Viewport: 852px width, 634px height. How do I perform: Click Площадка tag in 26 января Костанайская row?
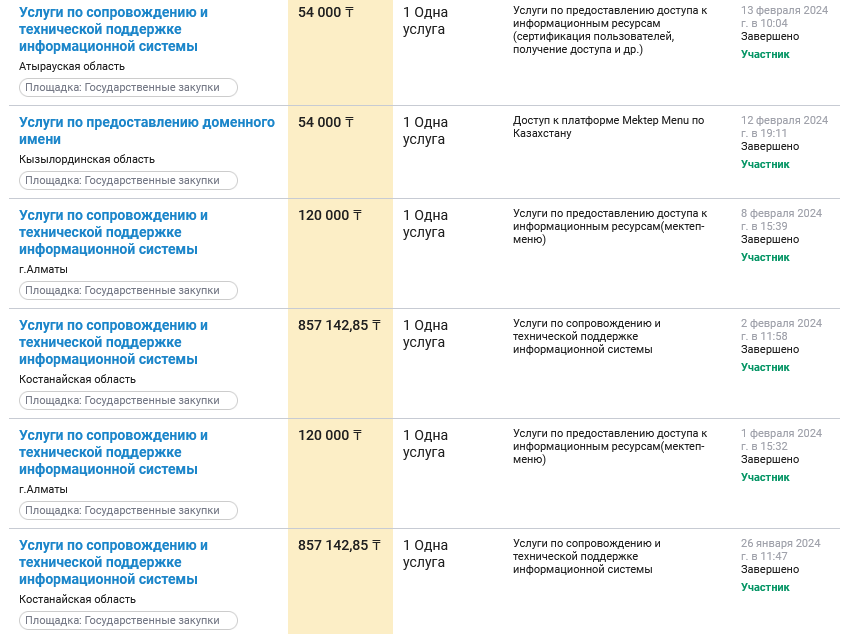(128, 621)
